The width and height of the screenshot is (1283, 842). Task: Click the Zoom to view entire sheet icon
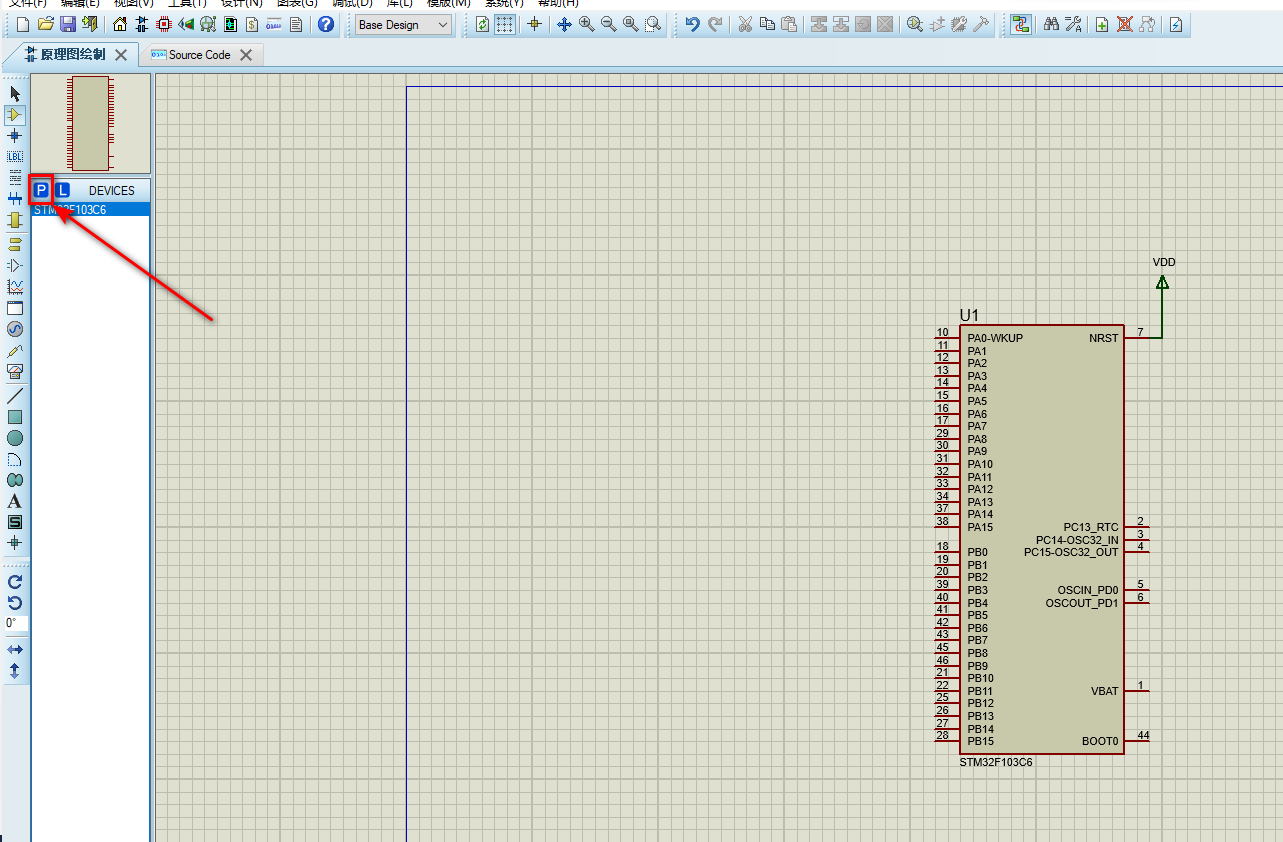tap(630, 24)
